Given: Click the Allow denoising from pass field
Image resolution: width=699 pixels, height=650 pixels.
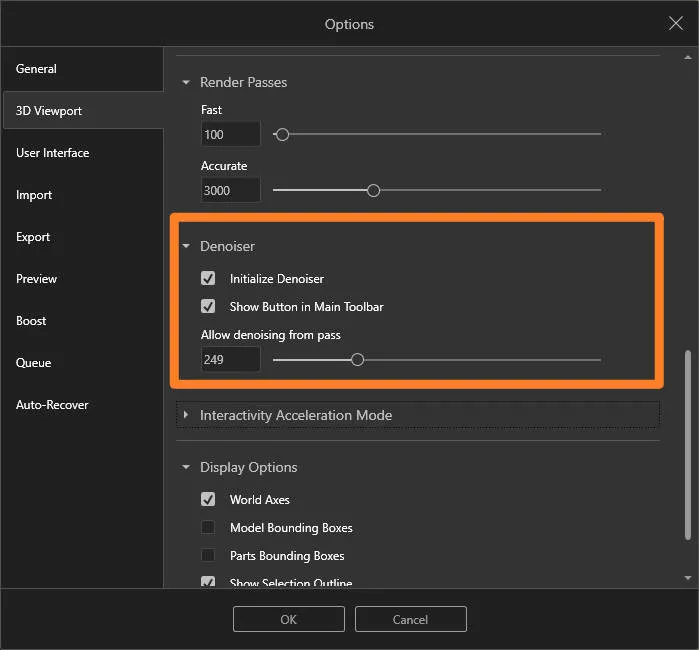Looking at the screenshot, I should click(230, 360).
